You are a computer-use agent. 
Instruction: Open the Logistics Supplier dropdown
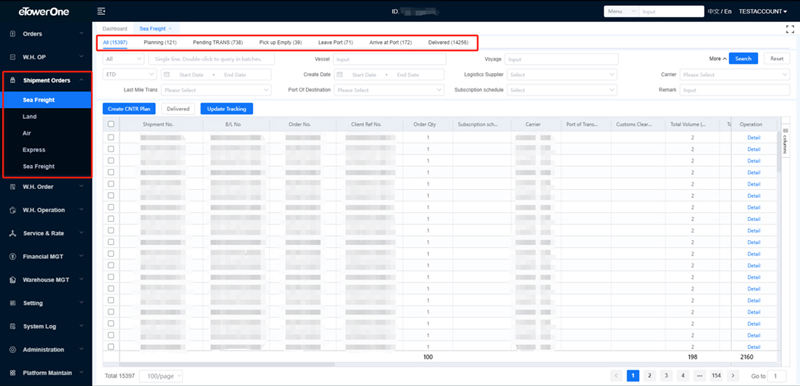pyautogui.click(x=562, y=74)
